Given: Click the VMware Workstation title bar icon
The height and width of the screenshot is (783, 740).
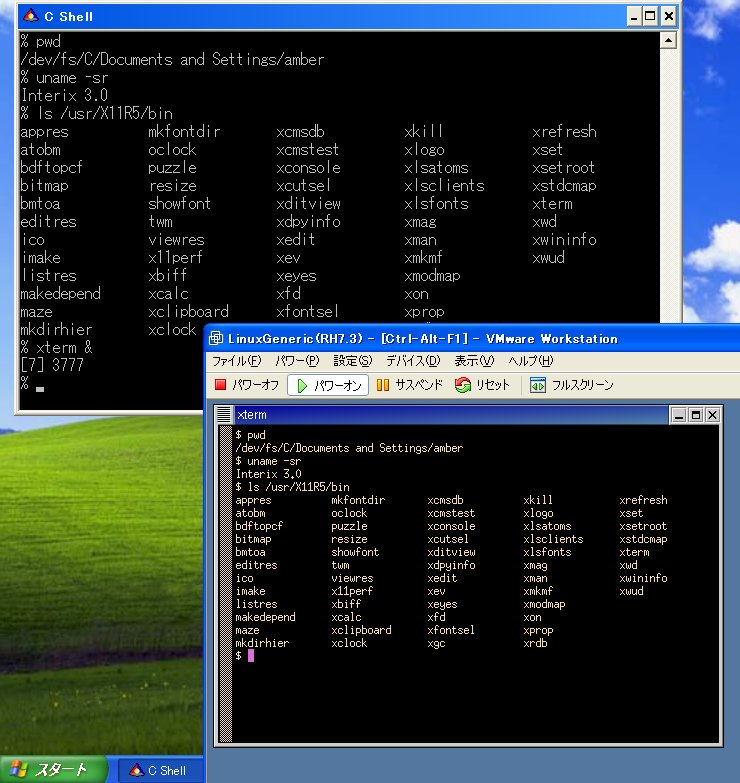Looking at the screenshot, I should tap(216, 339).
